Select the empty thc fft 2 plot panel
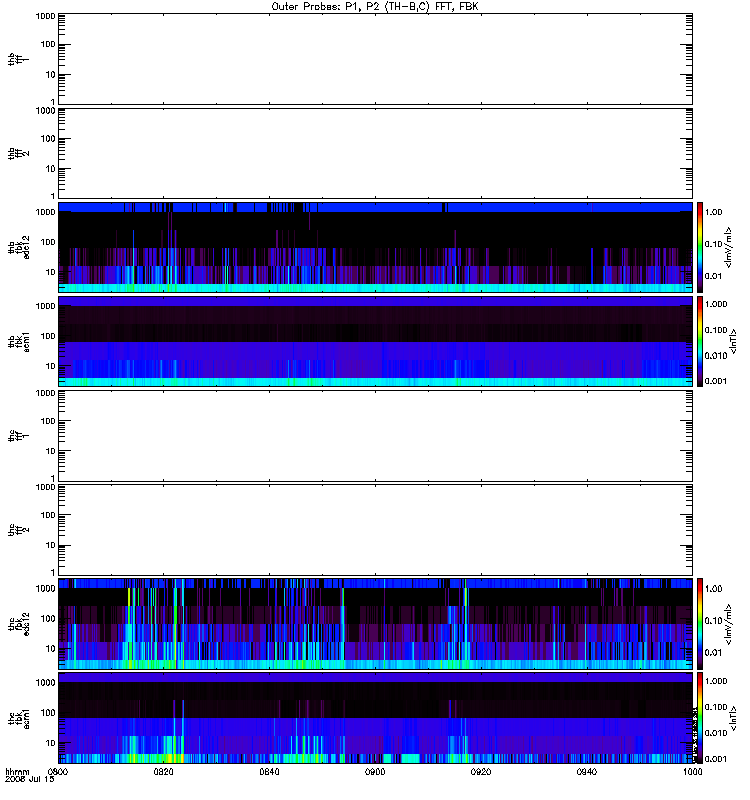The image size is (750, 800). (x=375, y=530)
